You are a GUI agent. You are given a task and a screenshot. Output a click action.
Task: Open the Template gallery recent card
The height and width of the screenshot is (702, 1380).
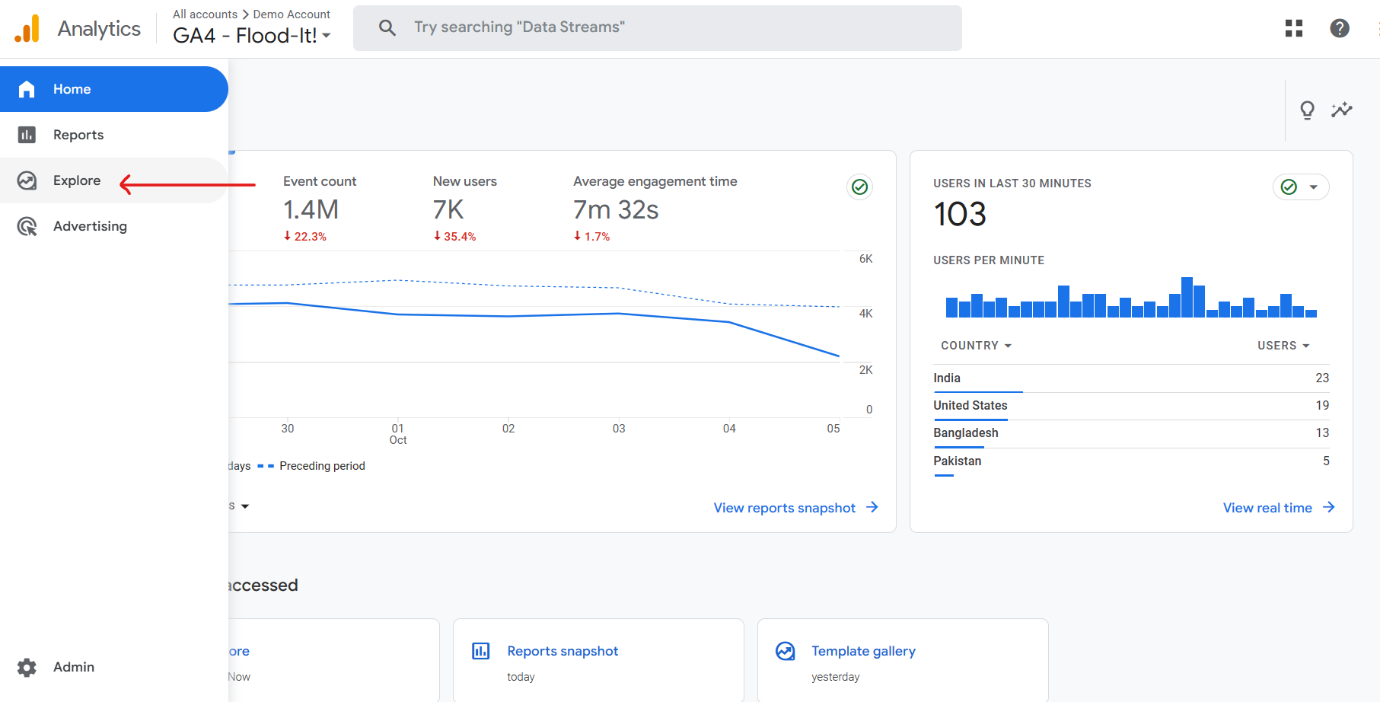[x=903, y=660]
